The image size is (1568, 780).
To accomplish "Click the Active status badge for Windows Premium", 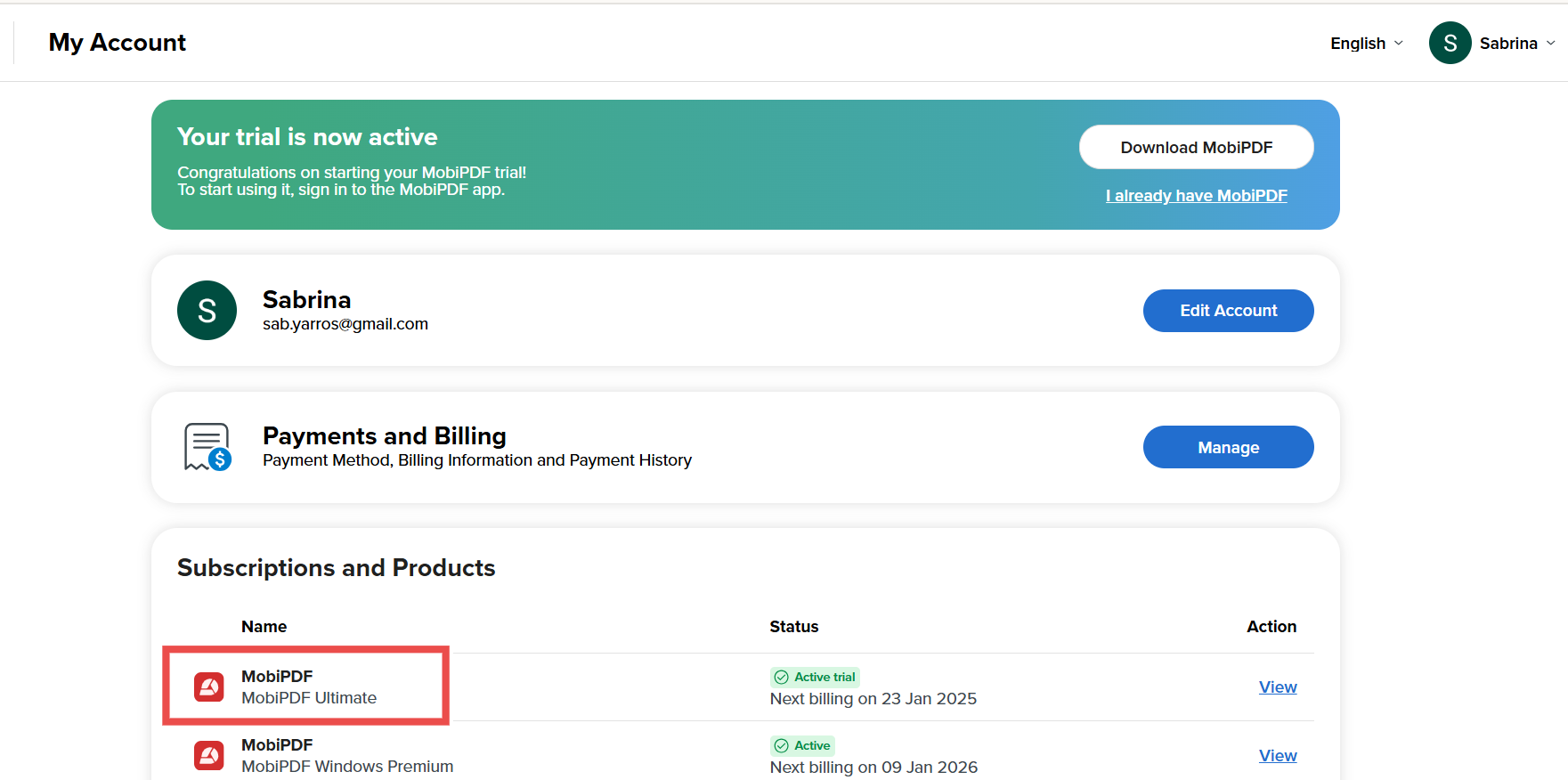I will click(x=802, y=745).
